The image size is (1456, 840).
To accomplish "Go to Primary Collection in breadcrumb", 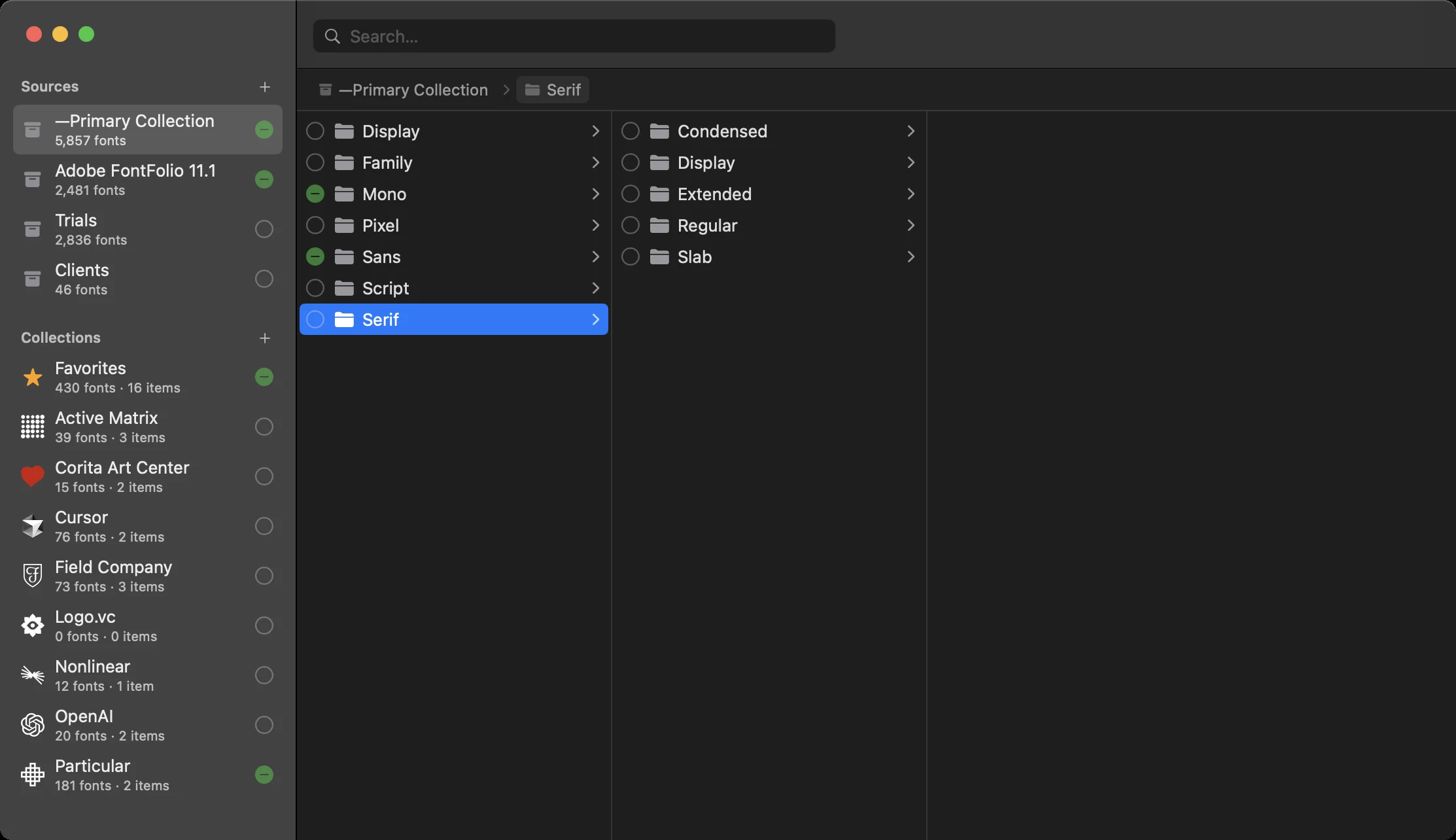I will click(x=404, y=90).
